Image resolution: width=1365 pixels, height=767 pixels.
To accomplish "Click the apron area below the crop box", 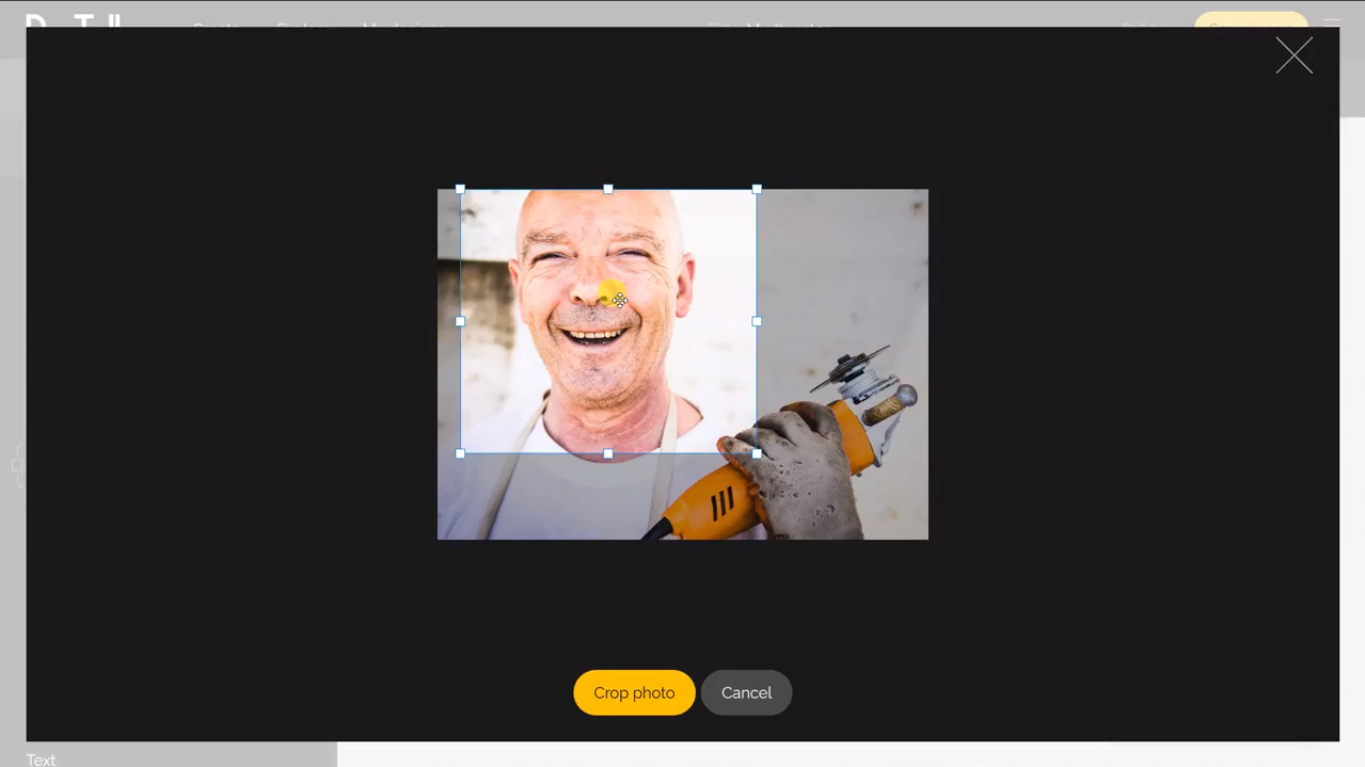I will [x=560, y=495].
